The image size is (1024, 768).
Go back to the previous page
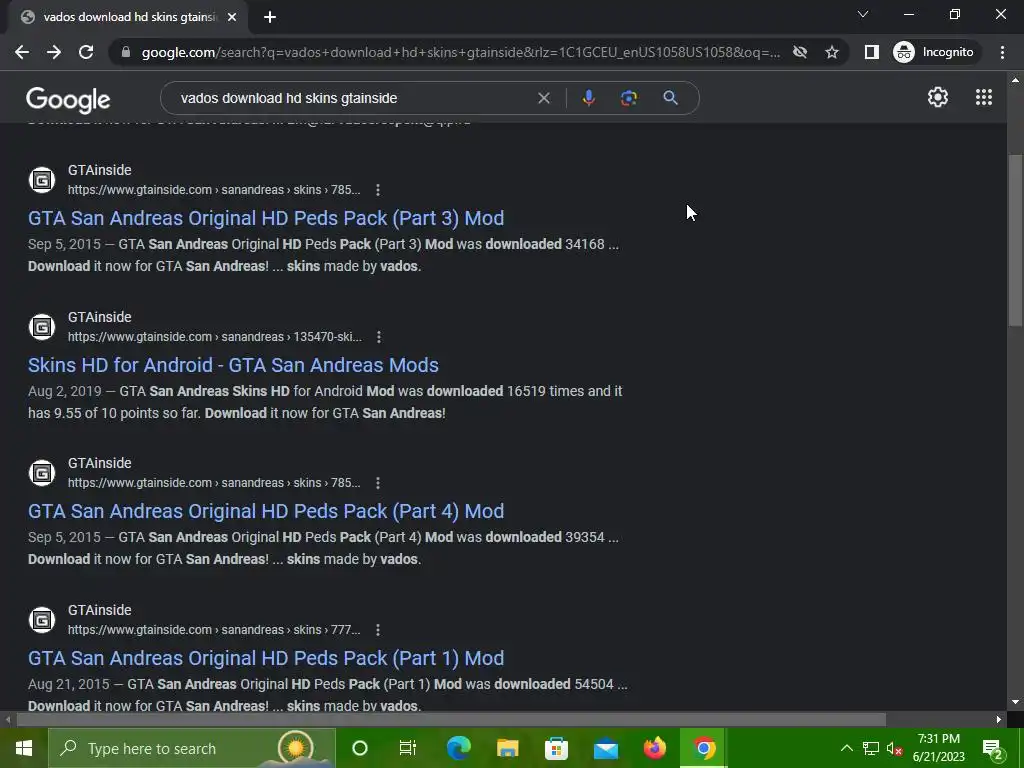click(x=22, y=52)
